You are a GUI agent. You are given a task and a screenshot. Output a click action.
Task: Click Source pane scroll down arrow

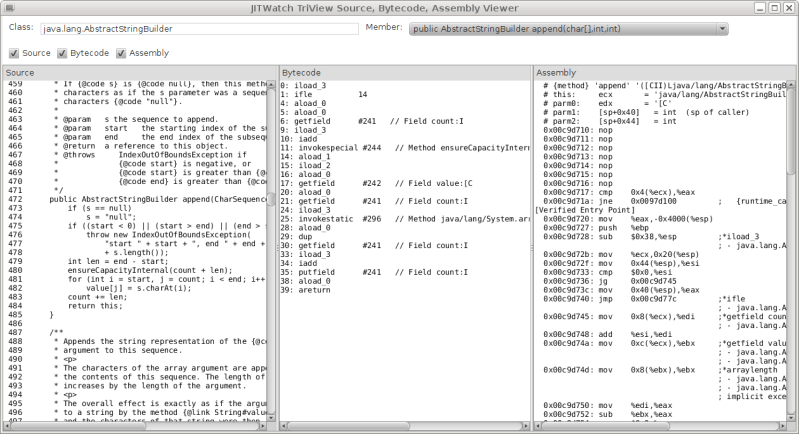click(x=271, y=417)
